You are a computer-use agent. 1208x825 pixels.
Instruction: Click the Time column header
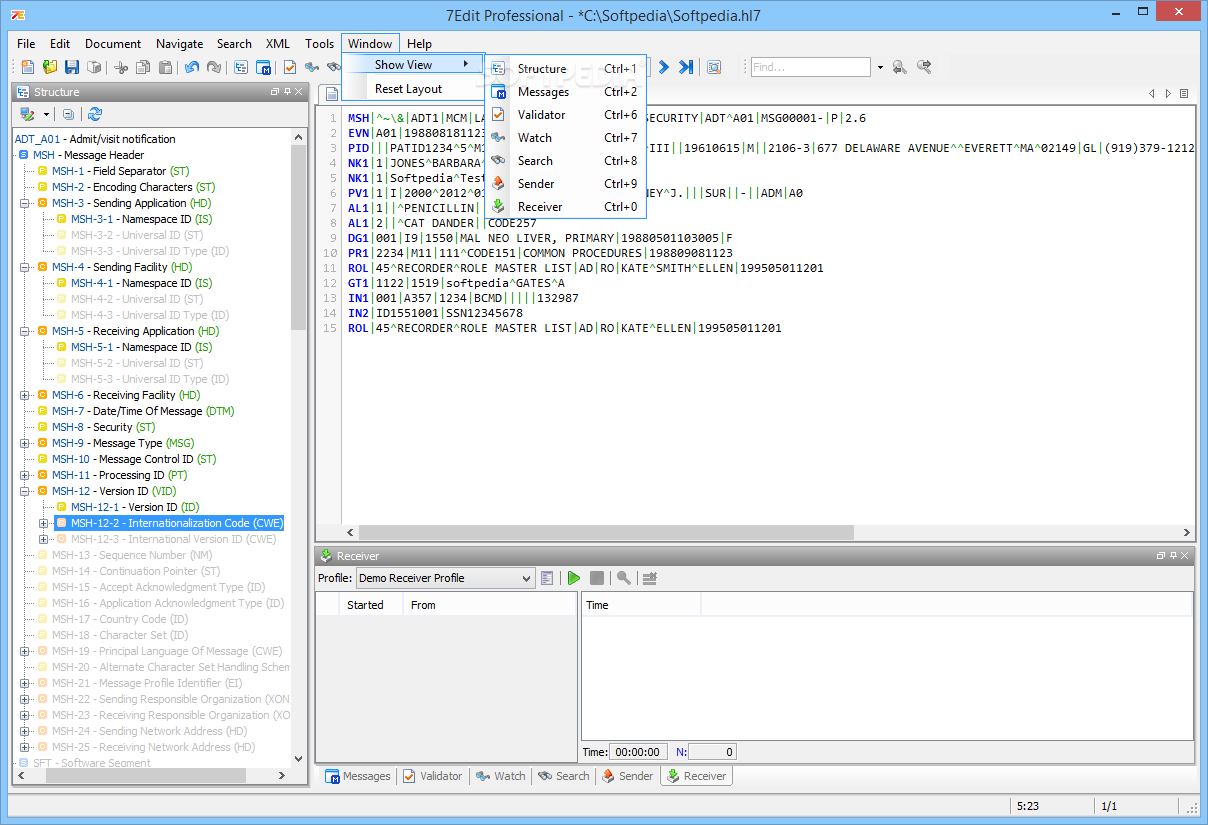click(641, 605)
